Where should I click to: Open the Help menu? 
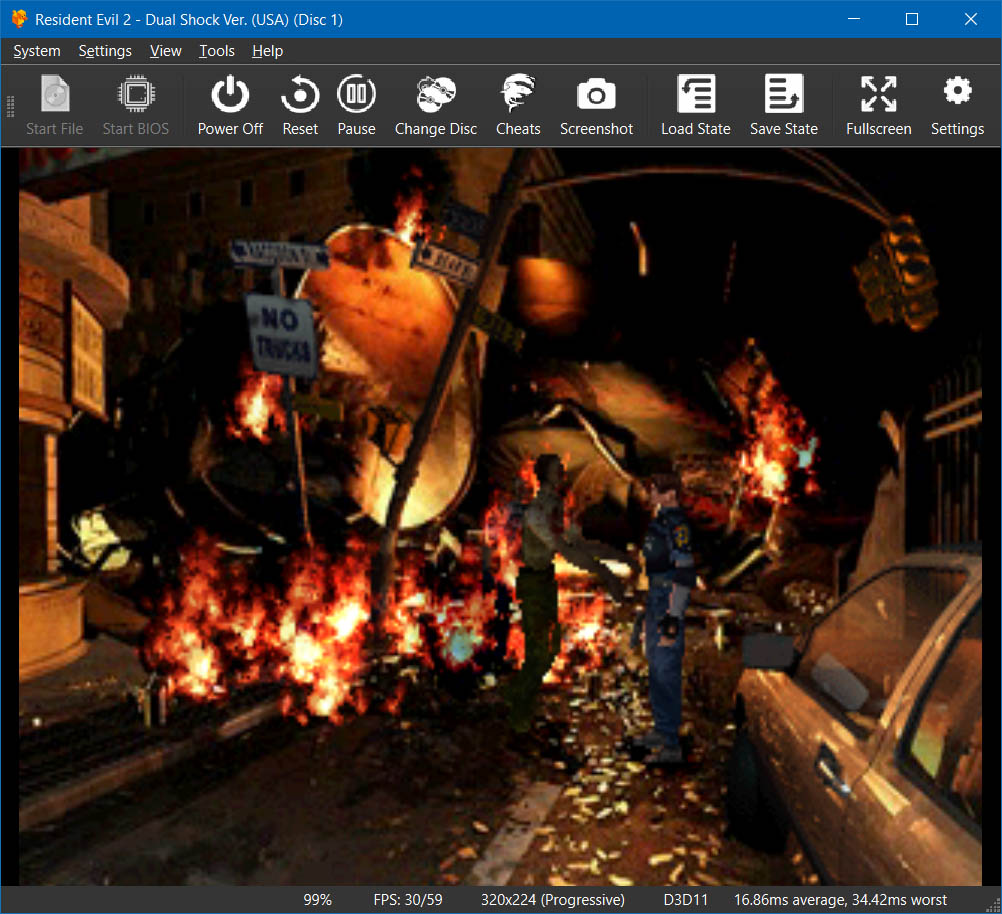coord(267,51)
